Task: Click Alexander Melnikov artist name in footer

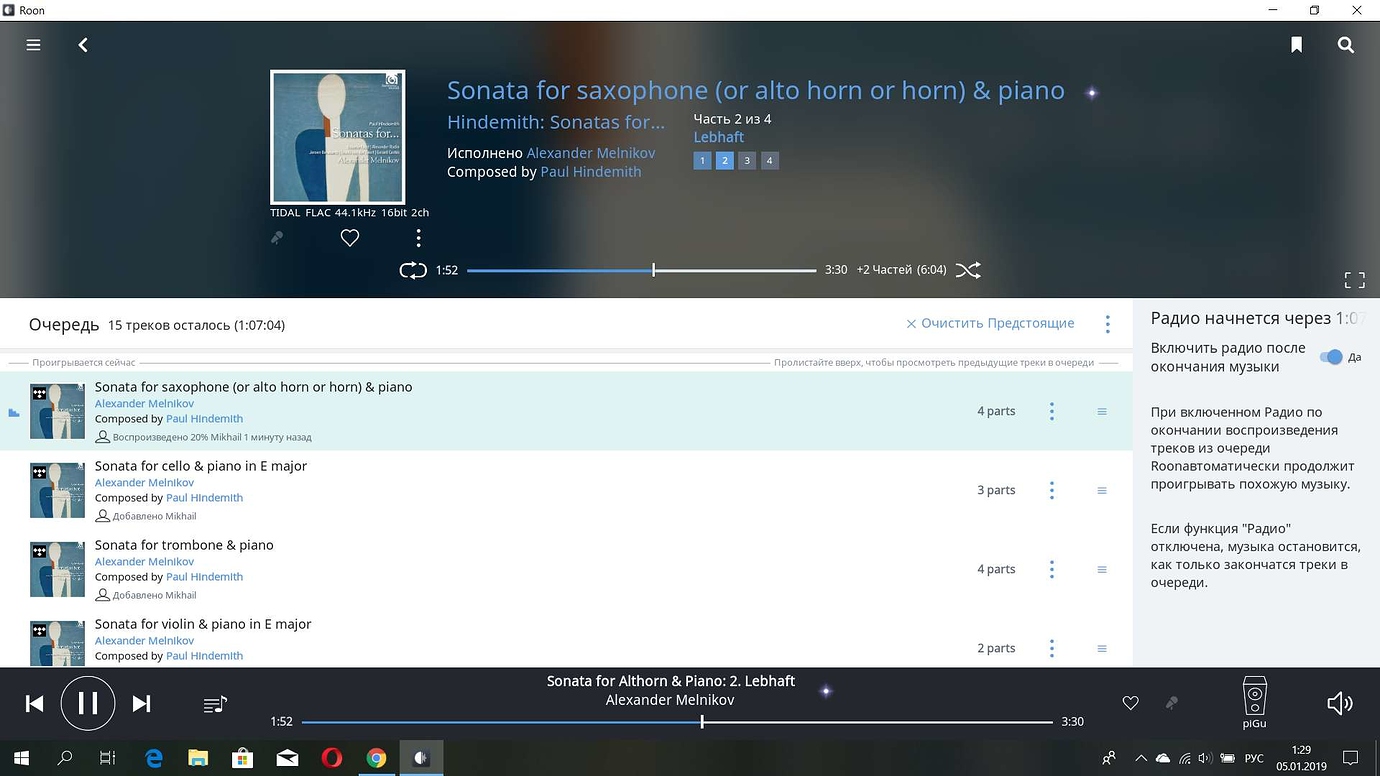Action: (x=670, y=700)
